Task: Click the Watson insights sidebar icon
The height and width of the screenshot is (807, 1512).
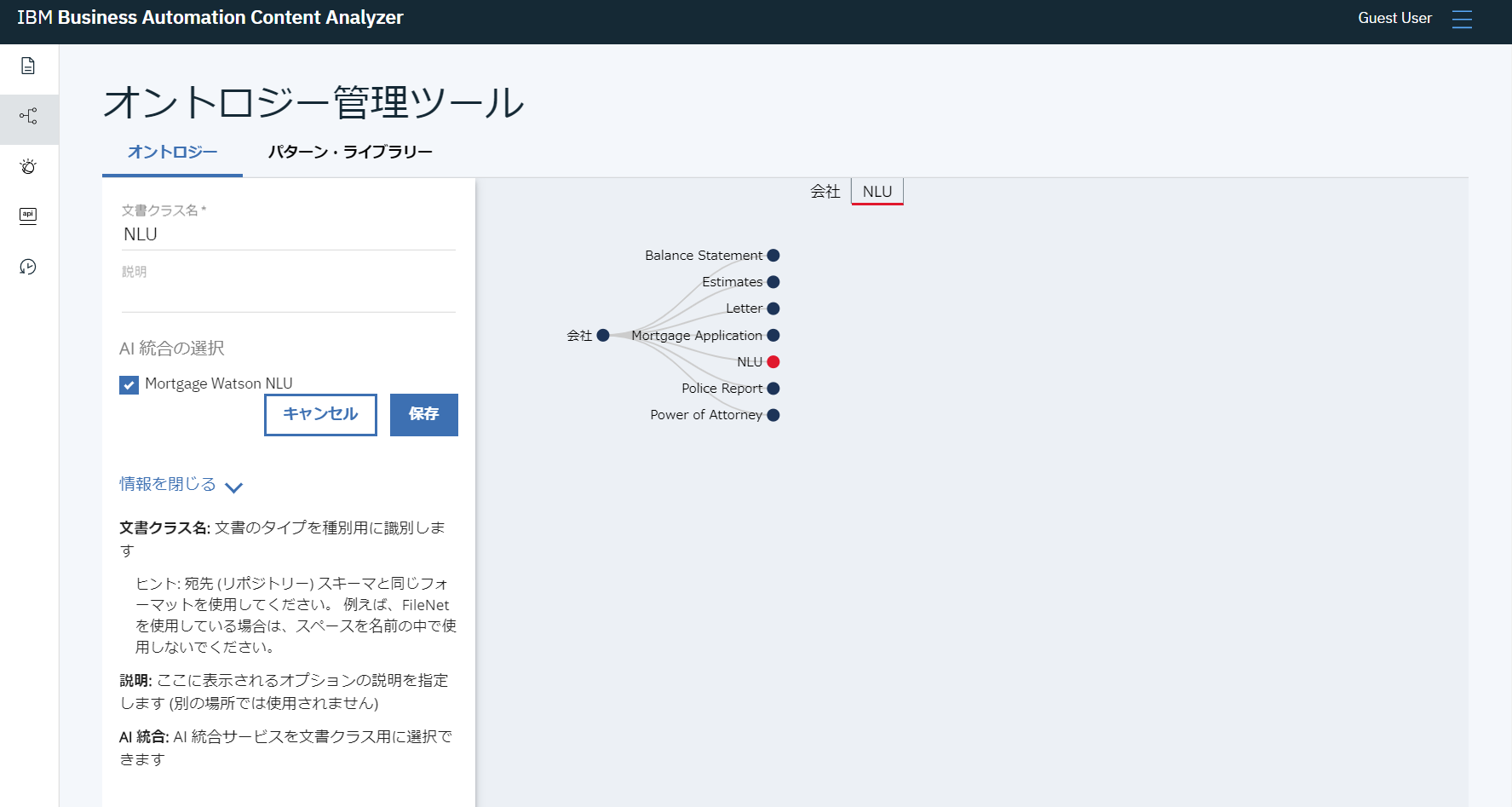Action: pyautogui.click(x=28, y=166)
